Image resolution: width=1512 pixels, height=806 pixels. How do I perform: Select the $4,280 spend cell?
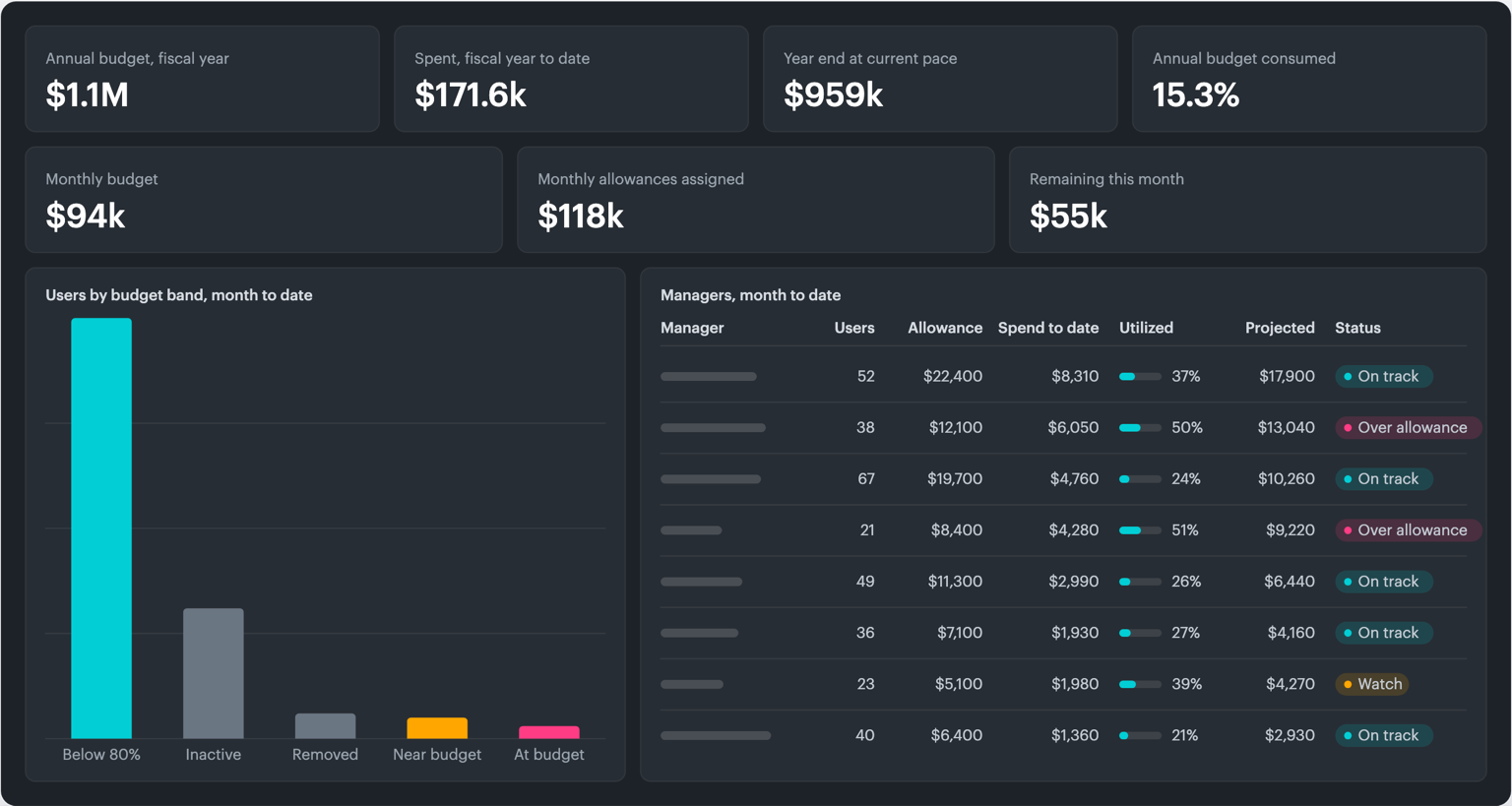pos(1074,530)
